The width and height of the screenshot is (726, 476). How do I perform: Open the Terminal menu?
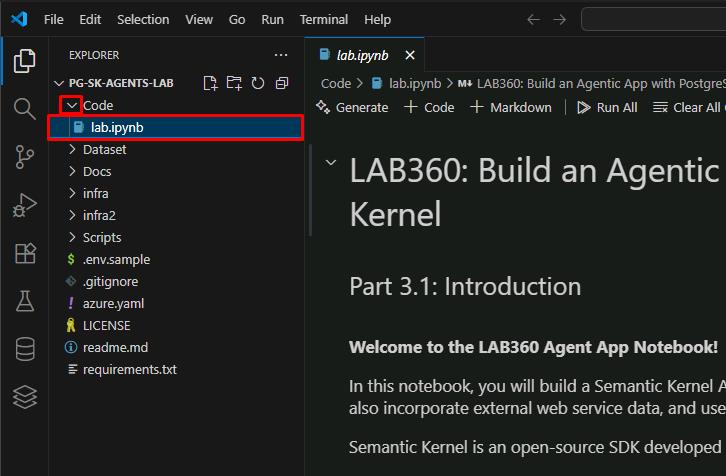[x=323, y=19]
